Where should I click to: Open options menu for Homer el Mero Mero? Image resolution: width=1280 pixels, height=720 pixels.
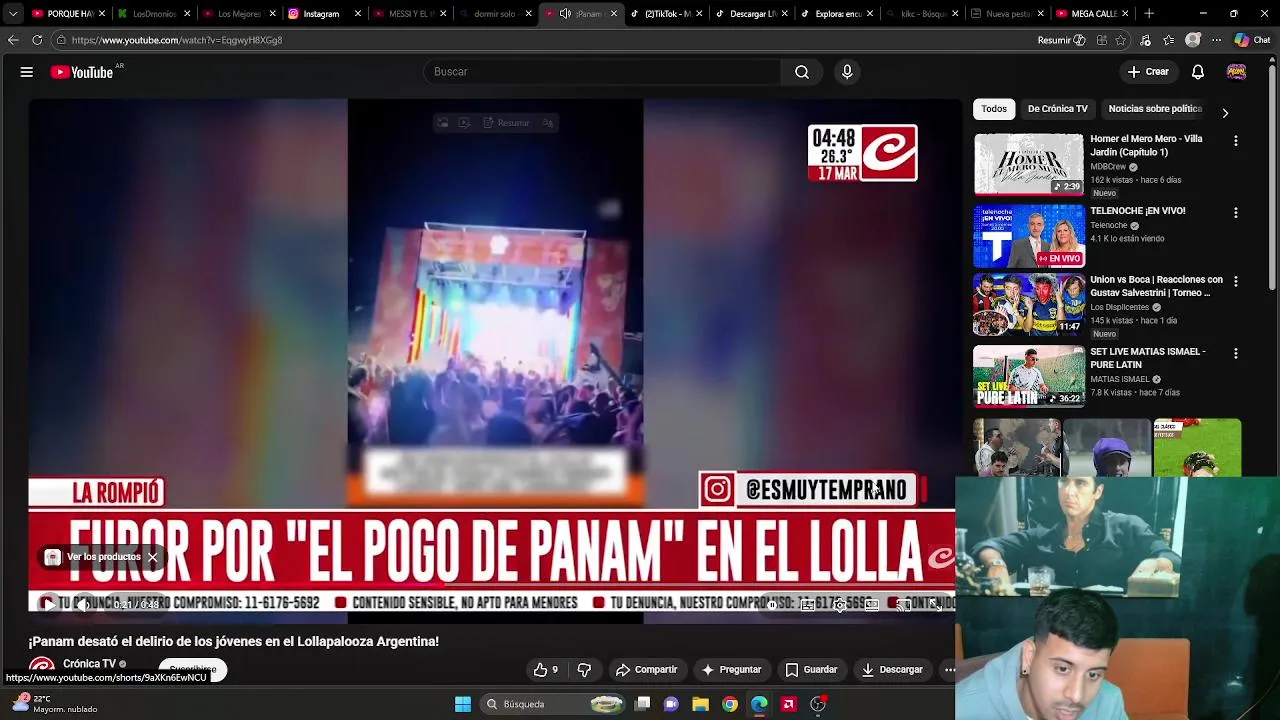tap(1236, 141)
